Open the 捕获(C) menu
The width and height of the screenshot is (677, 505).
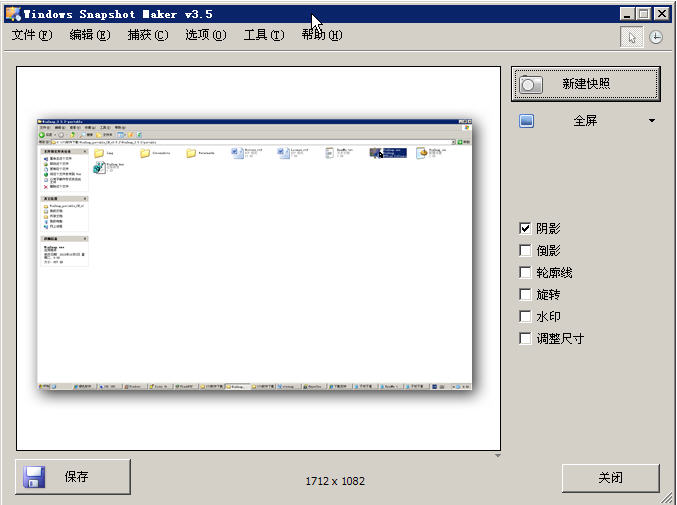point(148,35)
